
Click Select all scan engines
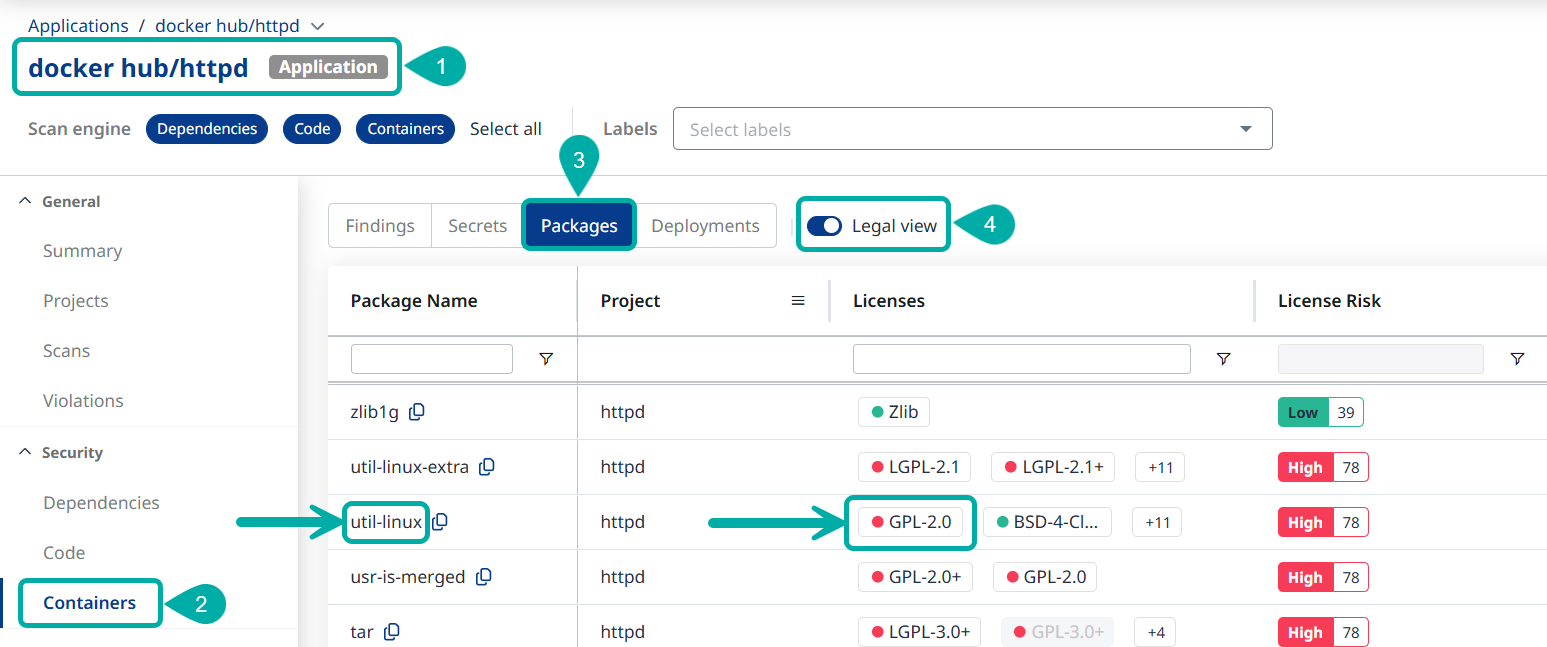click(506, 129)
